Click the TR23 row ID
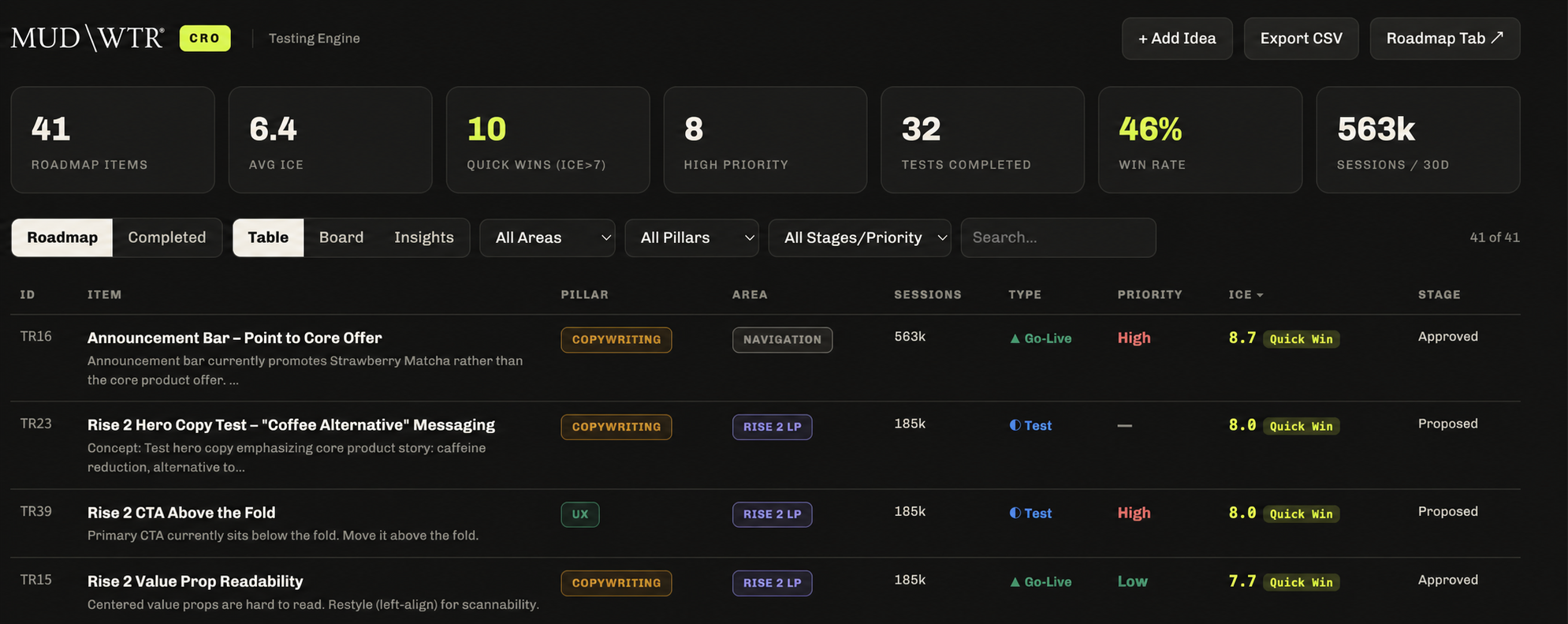The height and width of the screenshot is (624, 1568). point(35,424)
